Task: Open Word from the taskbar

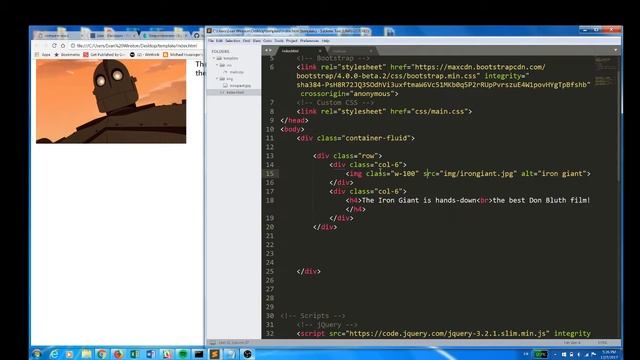Action: point(150,354)
